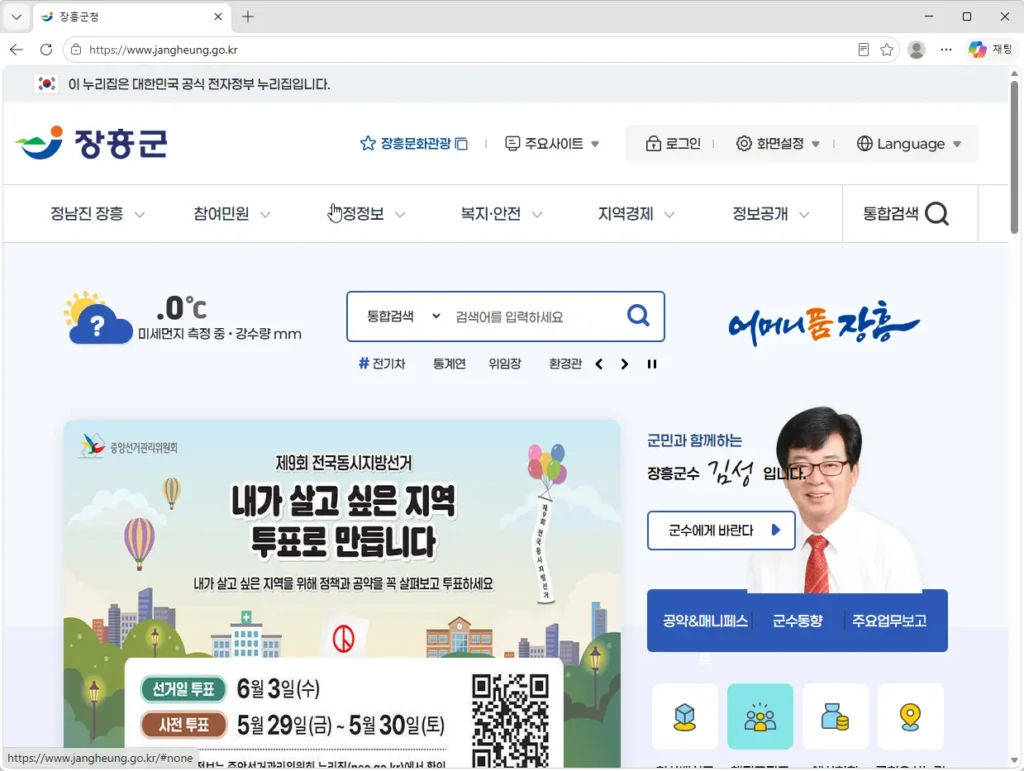Select 환경관 keyword tag
This screenshot has width=1024, height=771.
(x=565, y=364)
